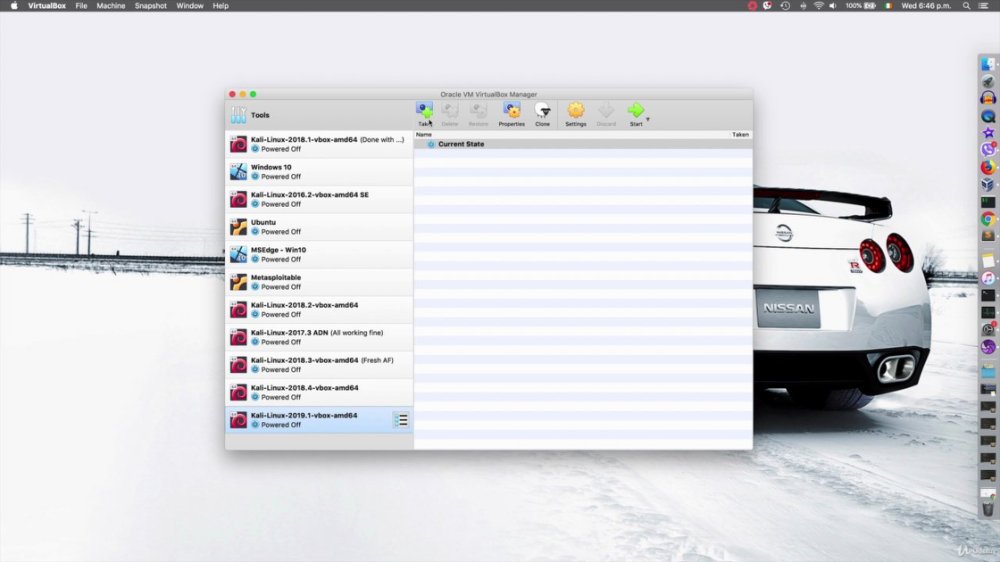Open iTunes from the Dock
Viewport: 1000px width, 562px height.
[x=988, y=278]
